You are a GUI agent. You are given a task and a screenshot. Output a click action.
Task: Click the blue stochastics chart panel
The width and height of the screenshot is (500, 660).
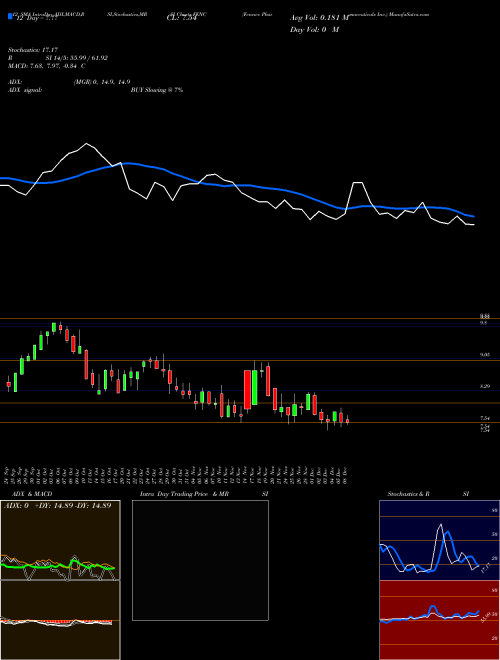(x=439, y=540)
